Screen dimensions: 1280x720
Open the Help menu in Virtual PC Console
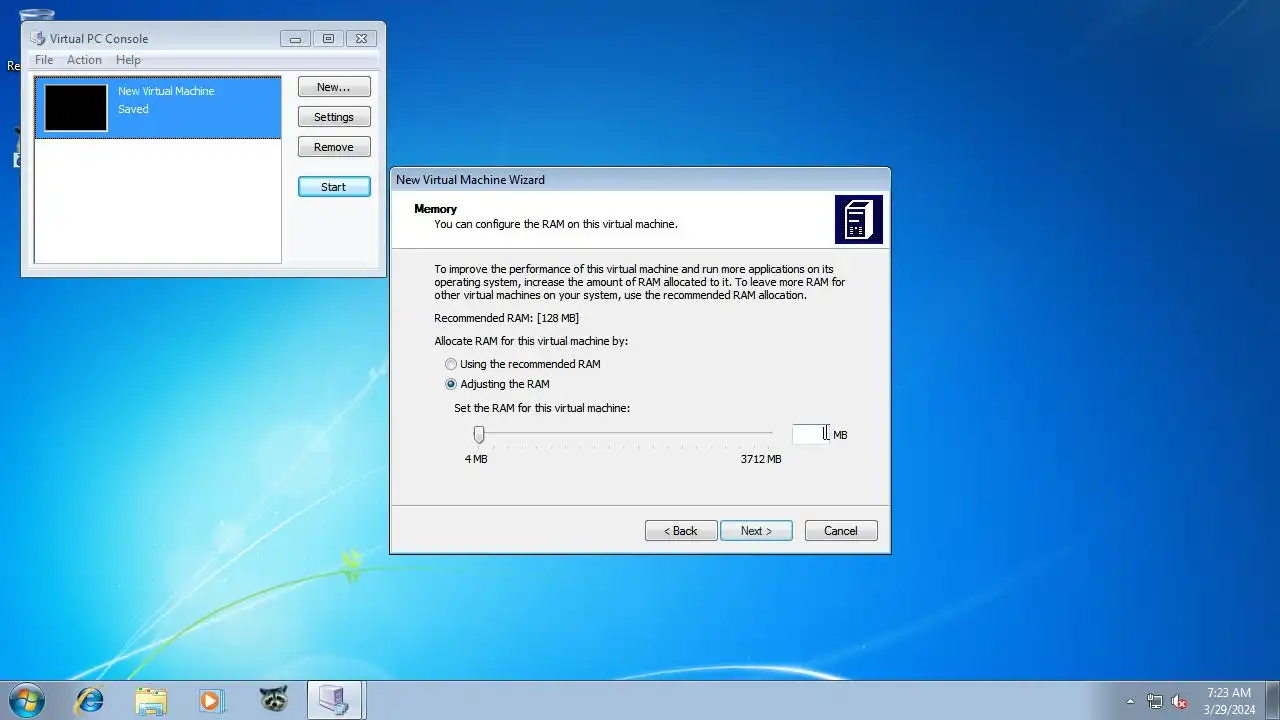pyautogui.click(x=128, y=60)
